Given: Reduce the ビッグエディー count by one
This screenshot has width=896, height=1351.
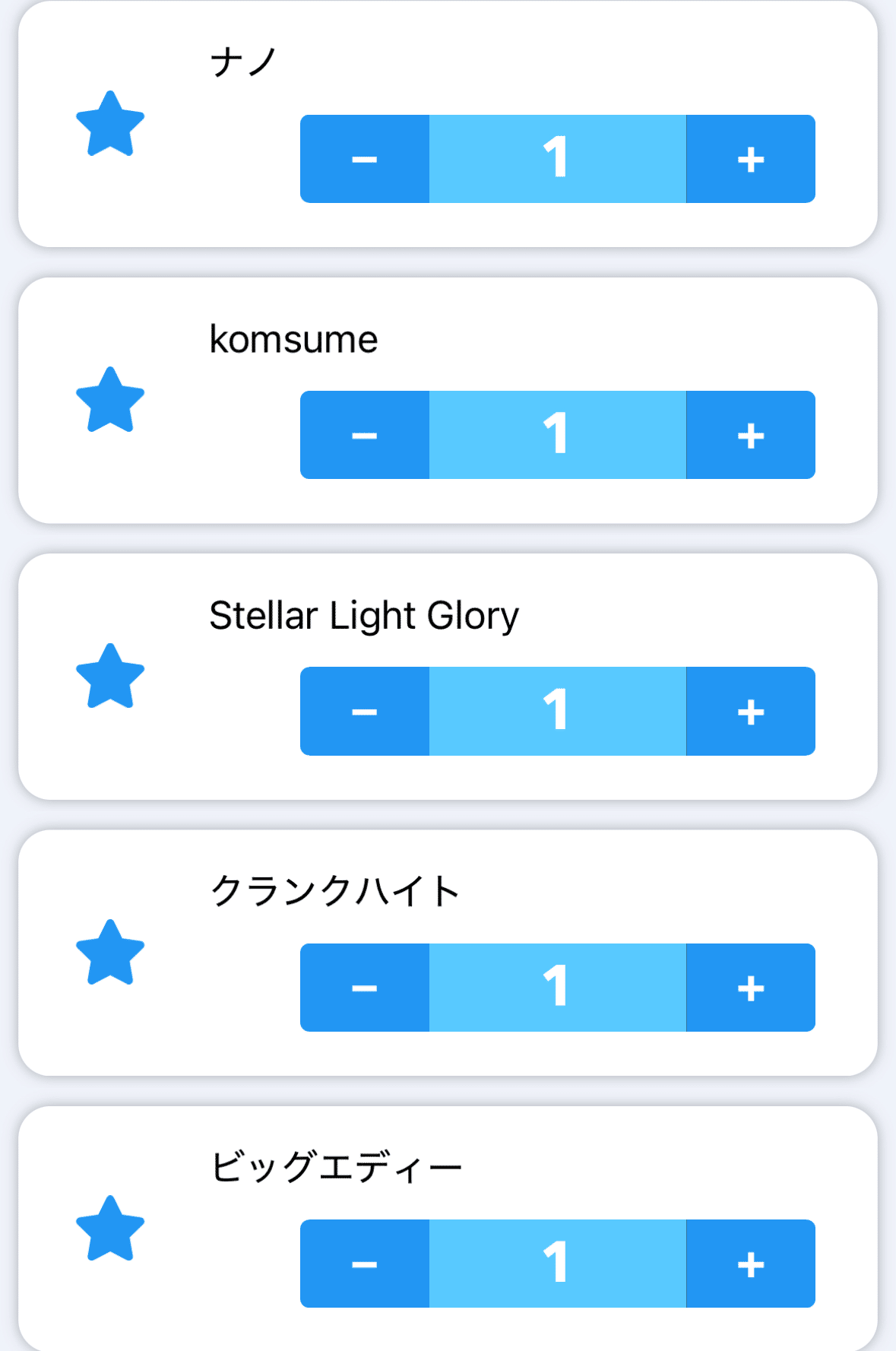Looking at the screenshot, I should 365,1264.
